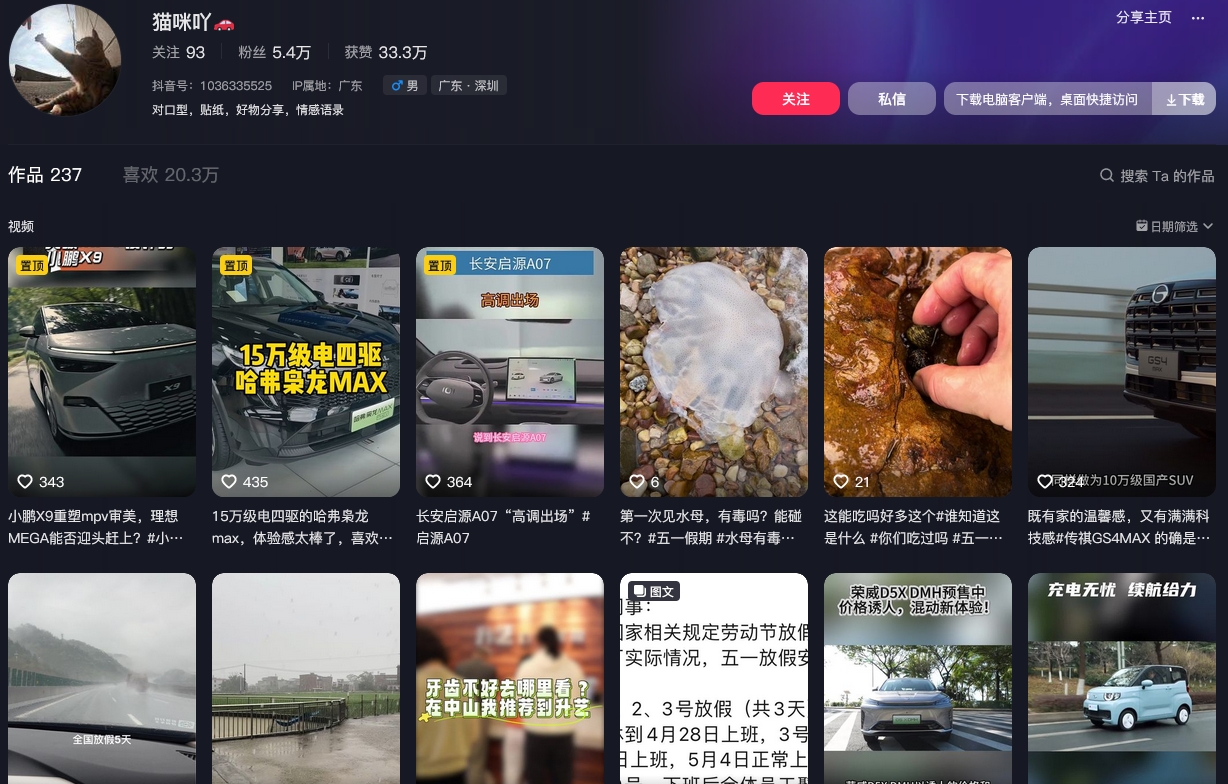Click the bio text 对口型，贴纸，好物分享
Image resolution: width=1228 pixels, height=784 pixels.
tap(248, 110)
